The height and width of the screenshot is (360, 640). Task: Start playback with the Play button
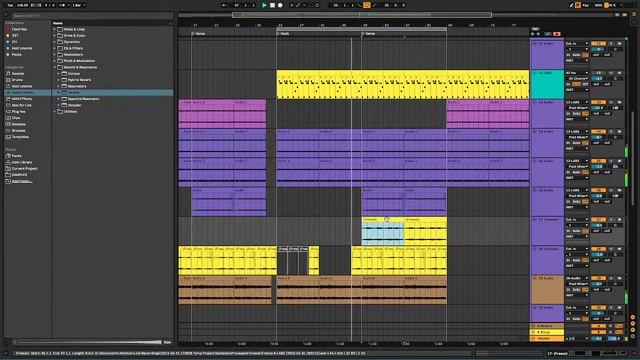pos(264,5)
